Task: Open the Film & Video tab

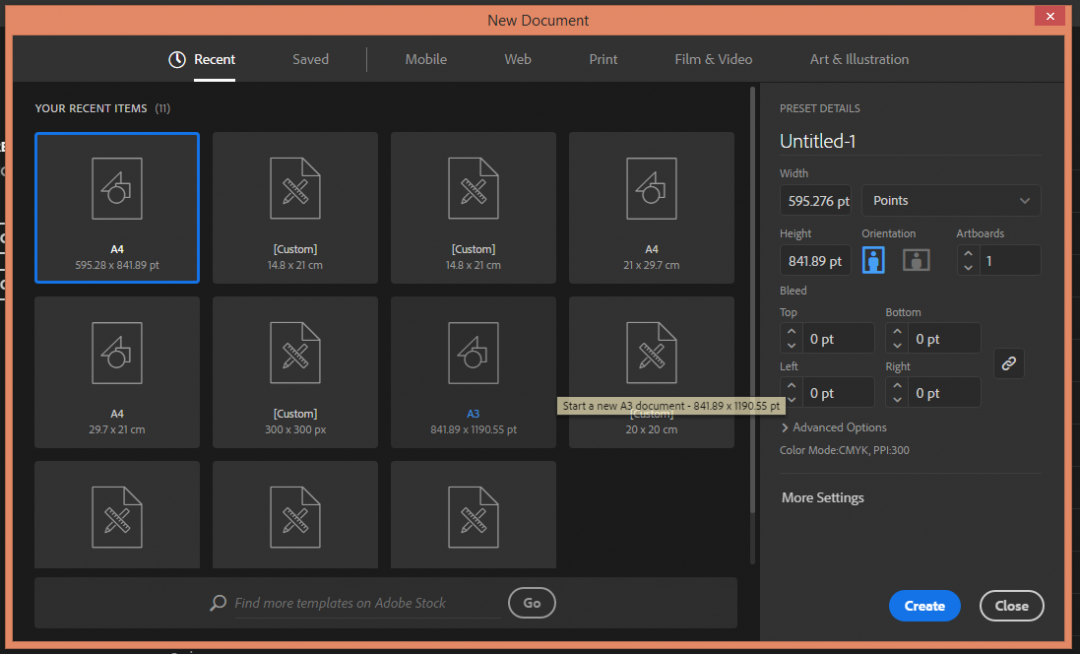Action: pos(713,59)
